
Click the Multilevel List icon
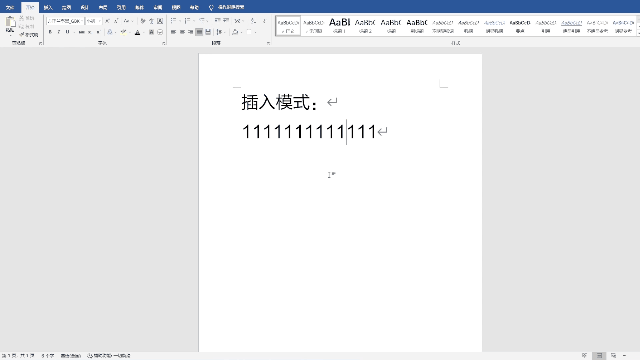pos(202,20)
